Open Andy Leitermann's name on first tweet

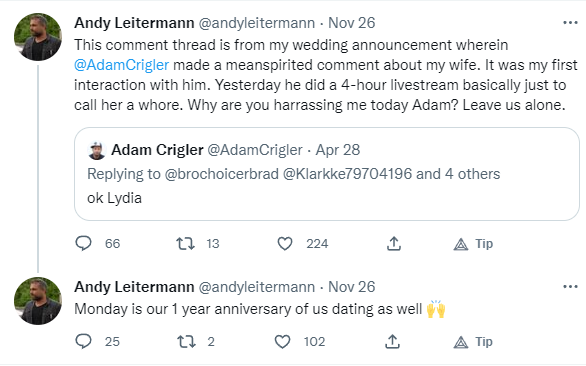click(x=134, y=23)
